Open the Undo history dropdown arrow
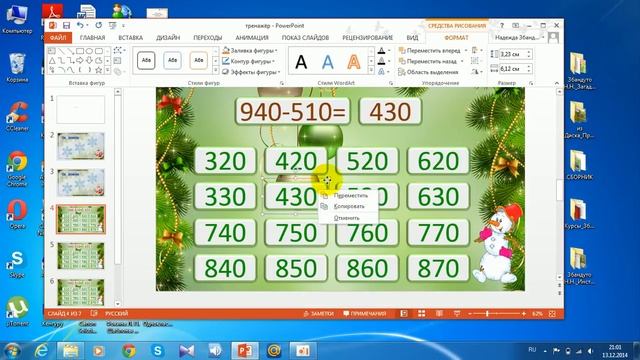 87,26
